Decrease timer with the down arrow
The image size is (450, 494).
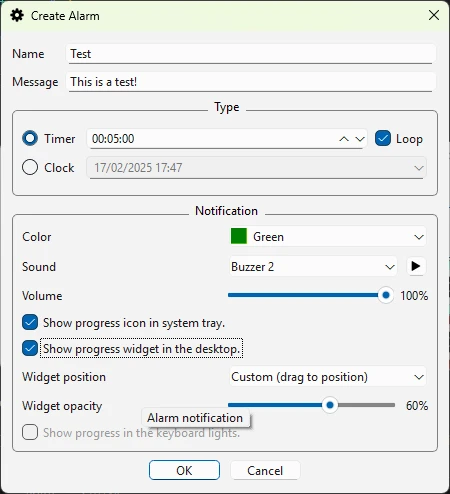click(360, 139)
